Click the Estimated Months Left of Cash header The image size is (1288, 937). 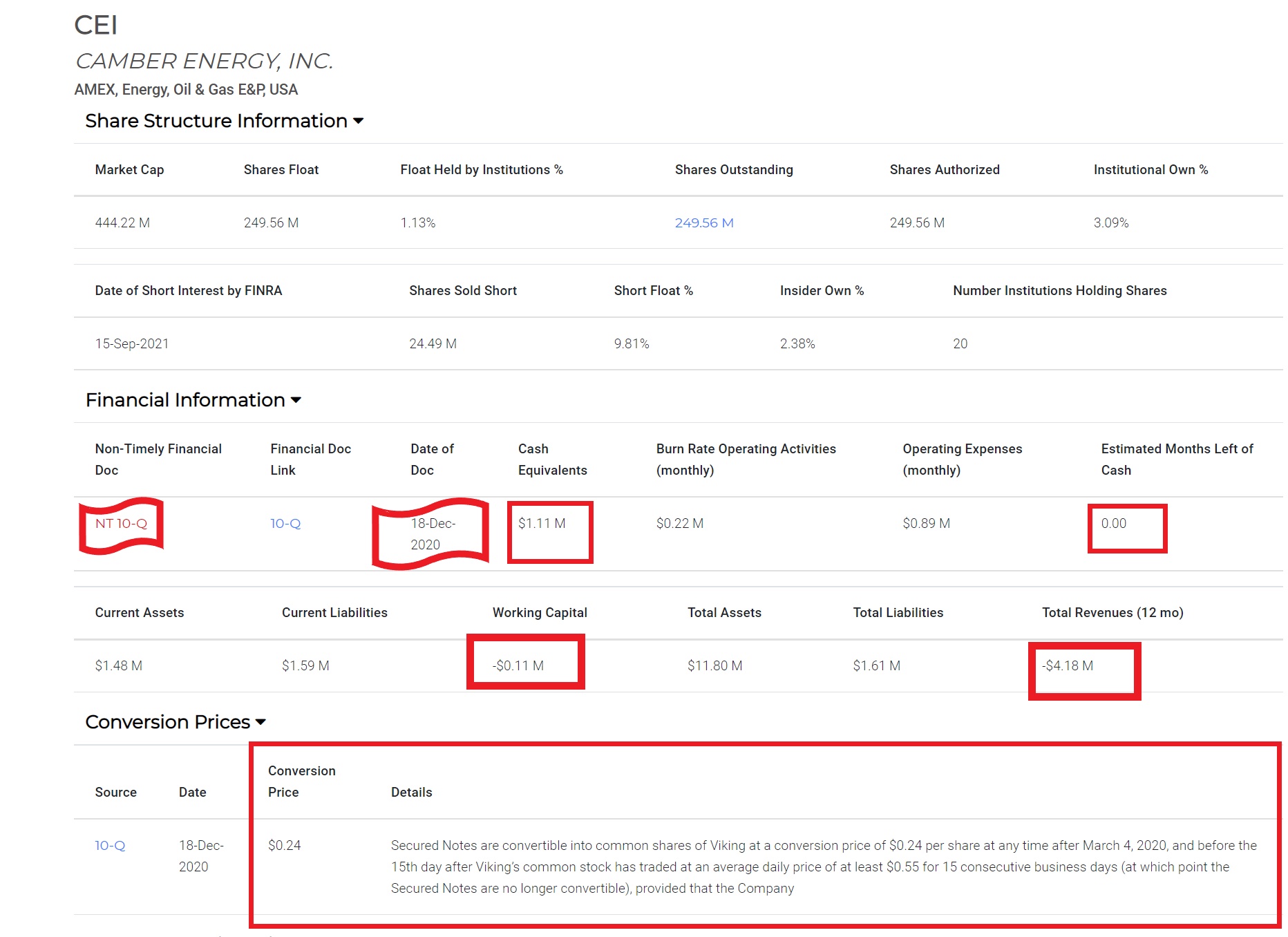coord(1177,460)
